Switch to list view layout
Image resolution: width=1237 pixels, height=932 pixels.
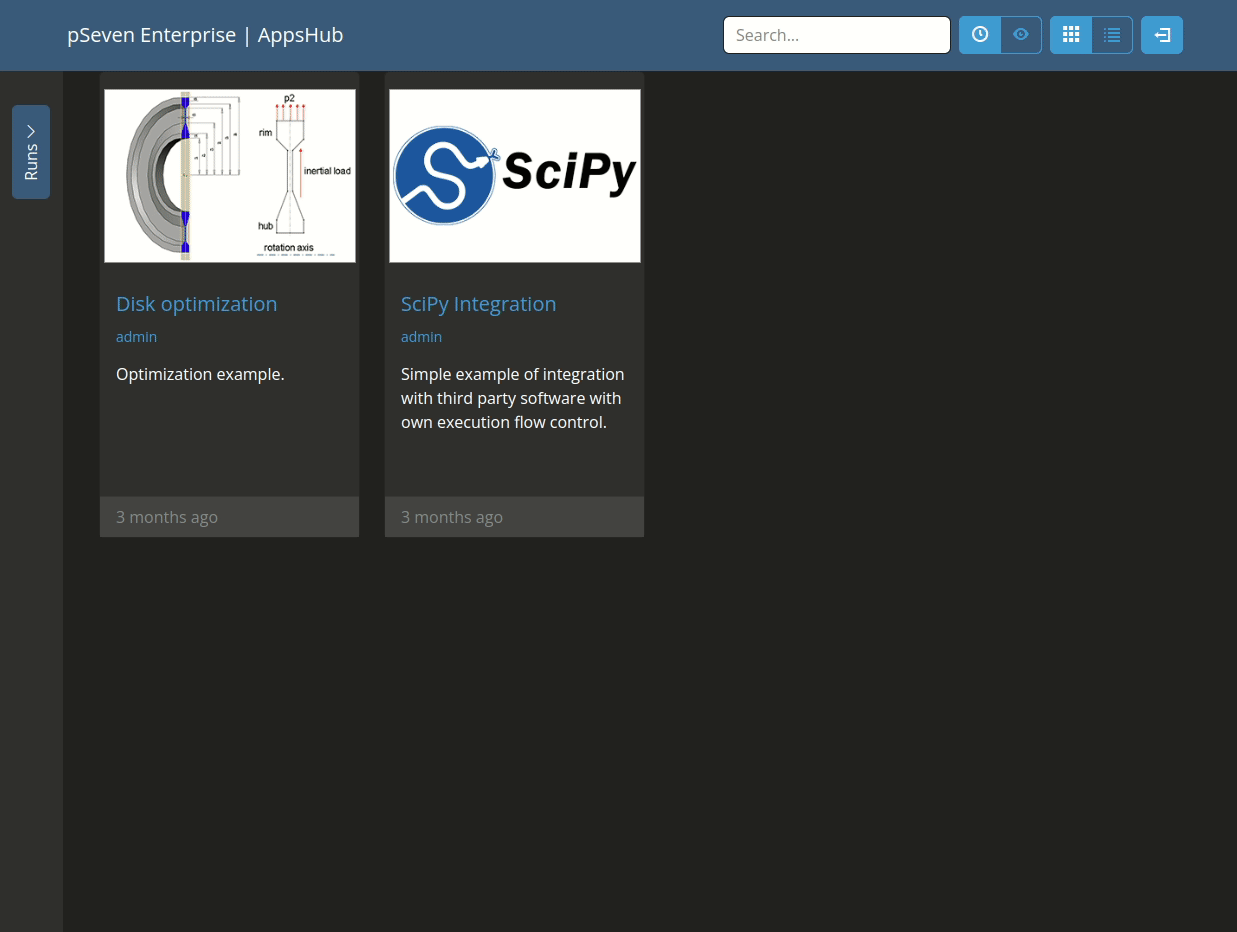coord(1112,35)
